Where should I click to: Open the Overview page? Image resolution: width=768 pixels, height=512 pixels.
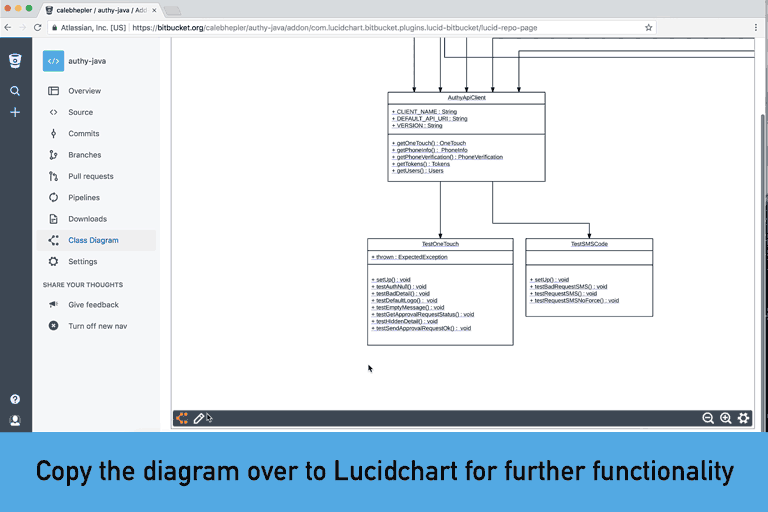85,91
